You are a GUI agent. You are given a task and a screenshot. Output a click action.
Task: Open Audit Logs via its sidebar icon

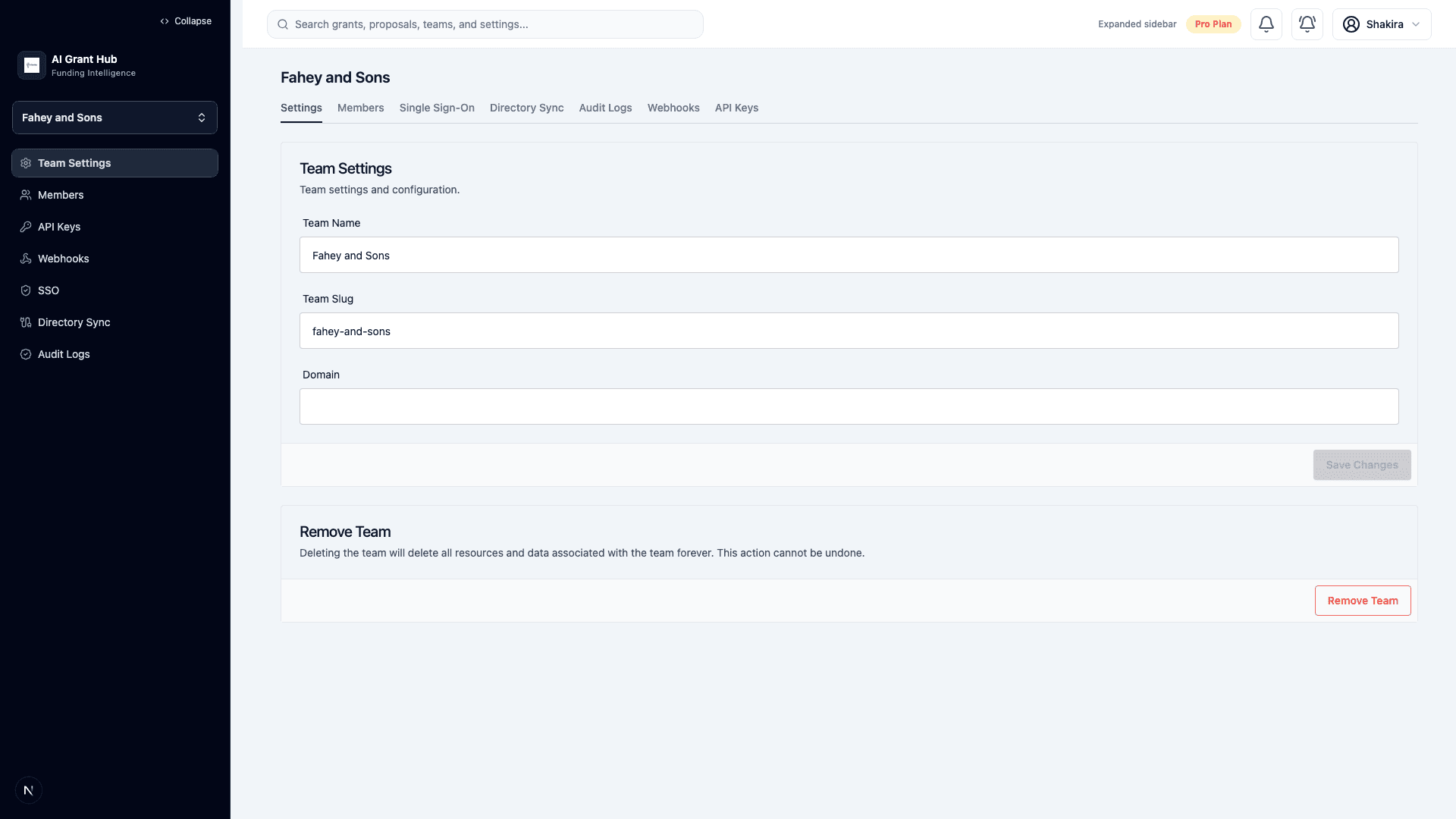tap(26, 354)
